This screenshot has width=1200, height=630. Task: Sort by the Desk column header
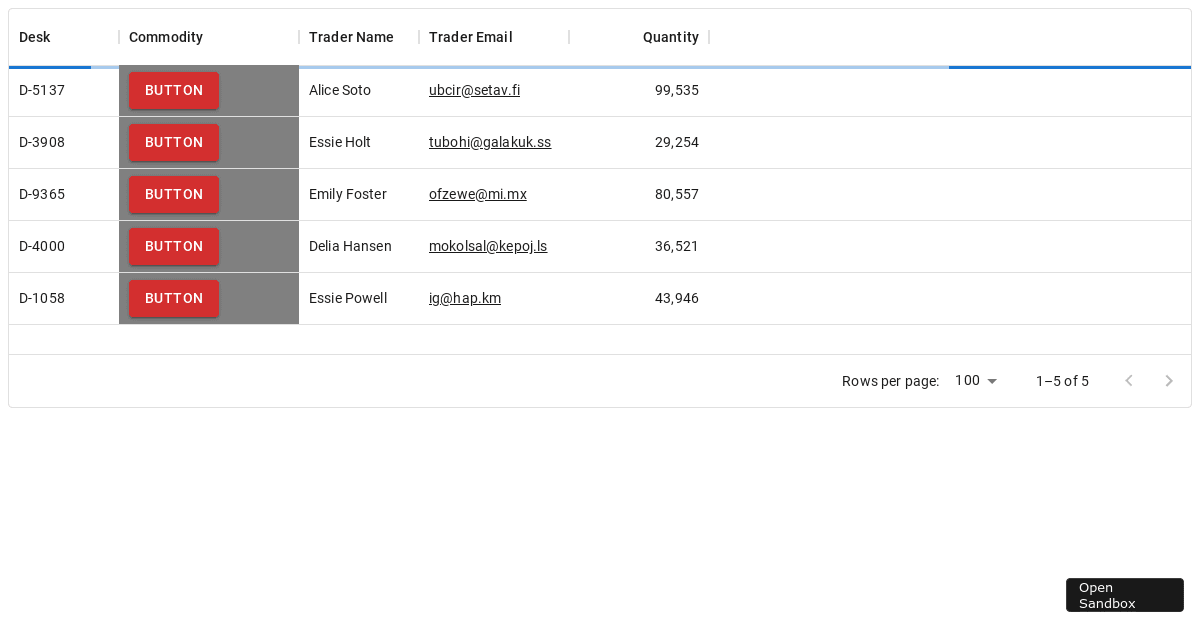click(35, 38)
